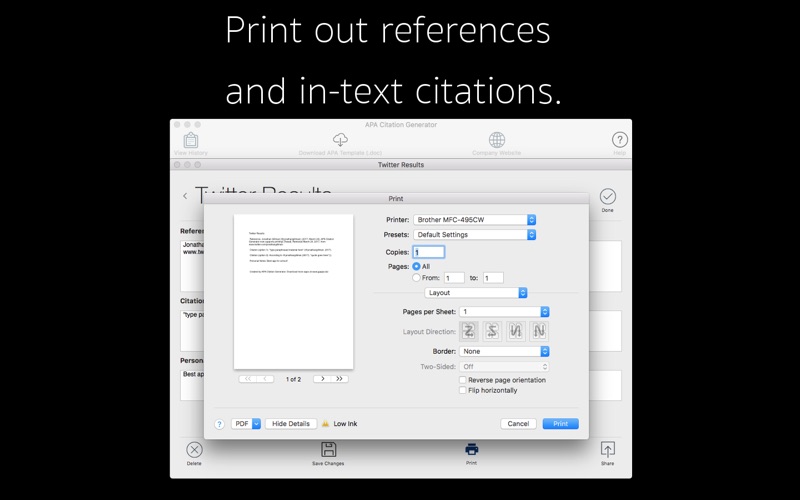
Task: Click Hide Details button
Action: [291, 424]
